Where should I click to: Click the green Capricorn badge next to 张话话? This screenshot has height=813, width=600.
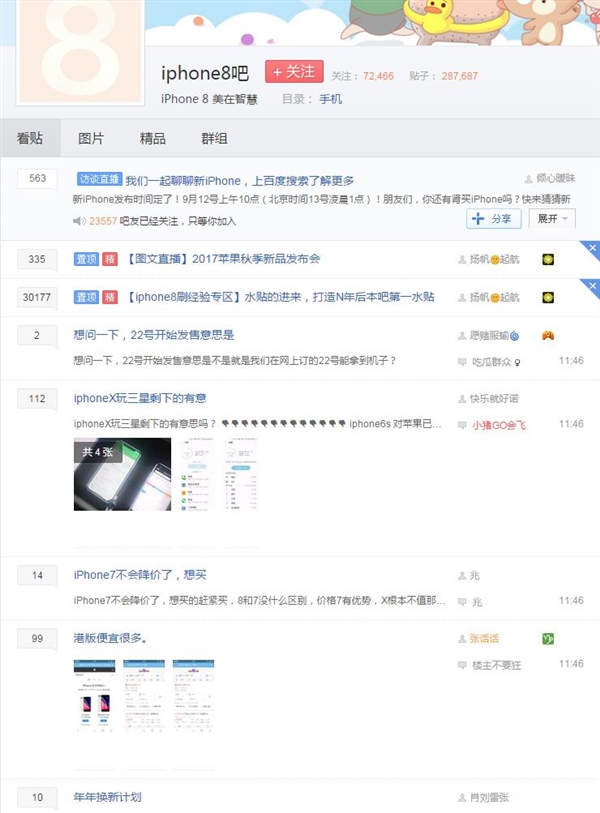(548, 639)
